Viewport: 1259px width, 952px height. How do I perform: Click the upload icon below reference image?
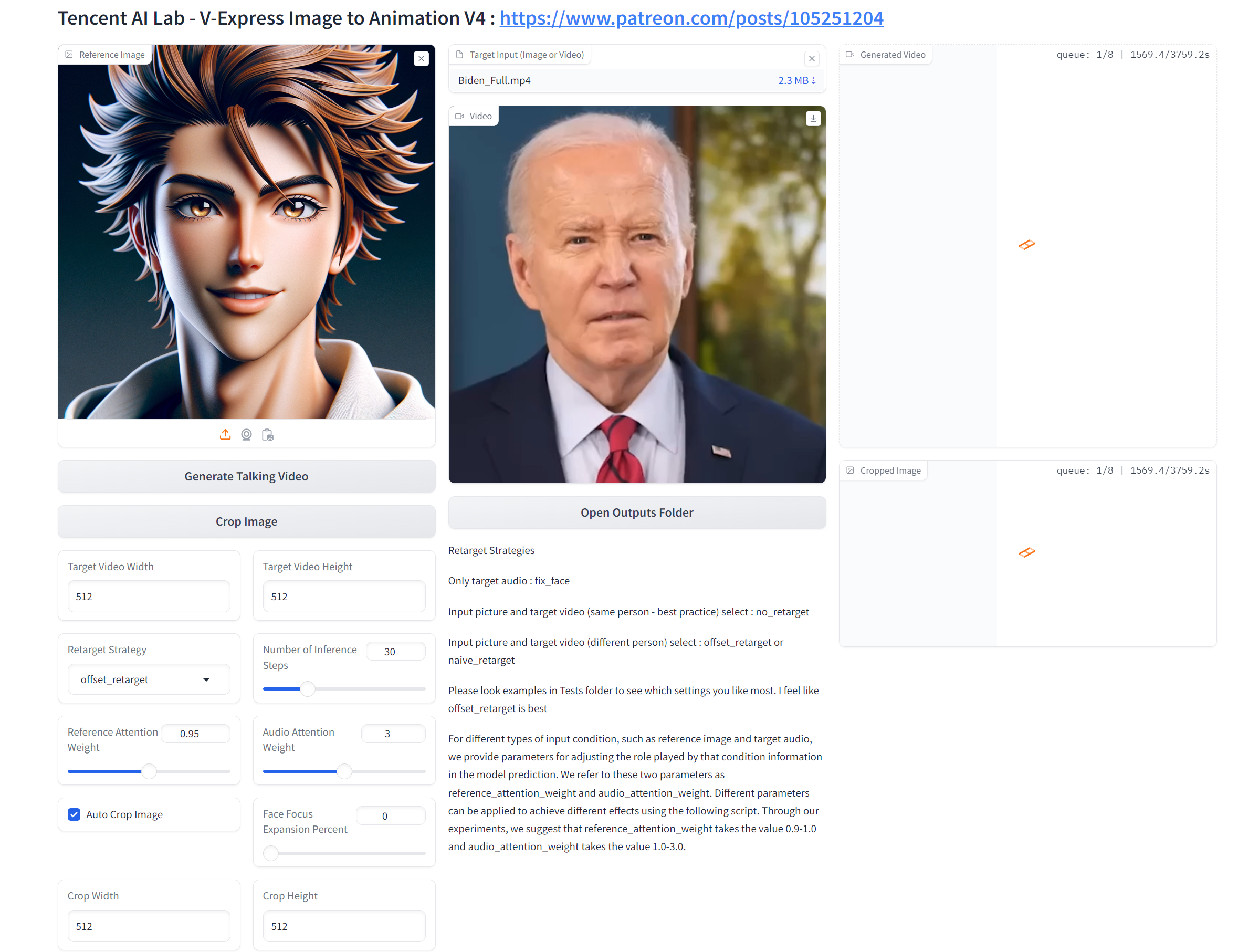[225, 435]
